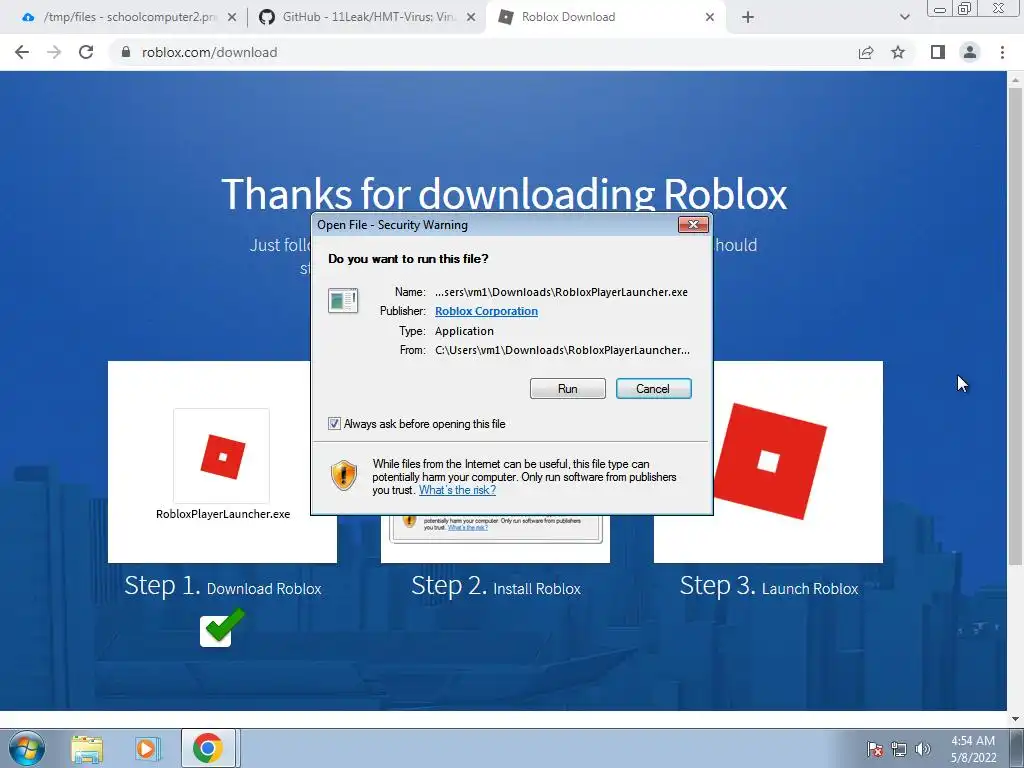Screen dimensions: 1024x768
Task: Click the large Roblox logo in Step 3
Action: pyautogui.click(x=770, y=461)
